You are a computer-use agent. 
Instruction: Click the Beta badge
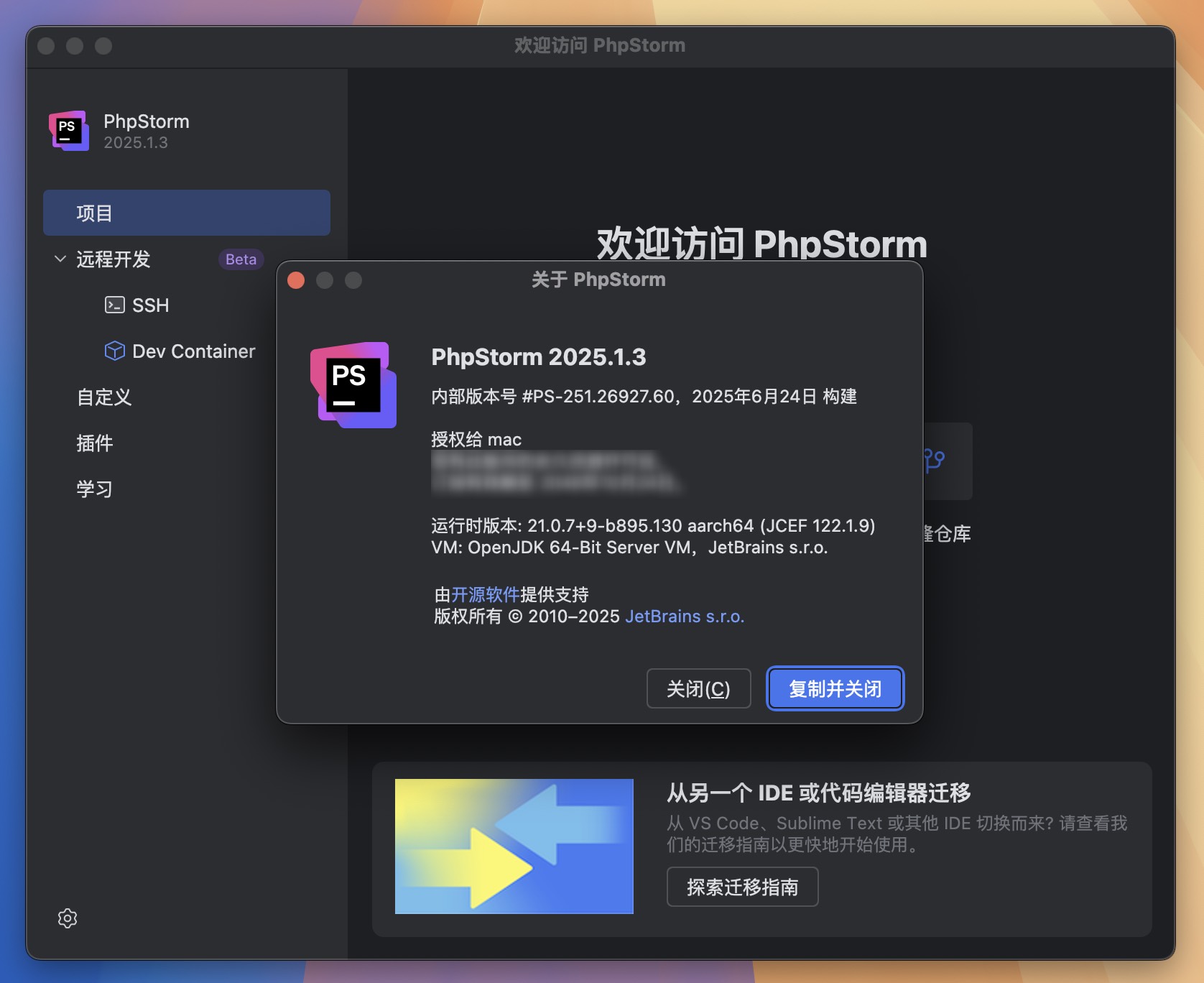(x=241, y=259)
